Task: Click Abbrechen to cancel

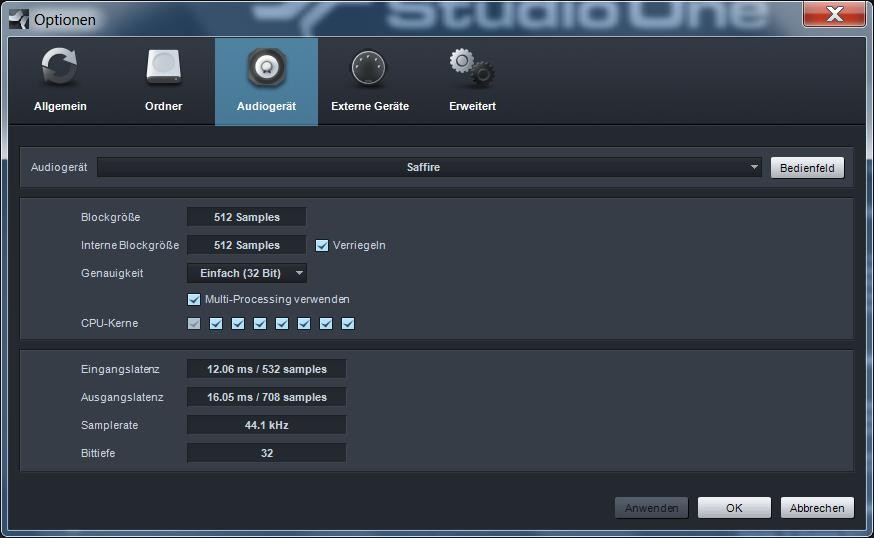Action: click(x=817, y=508)
